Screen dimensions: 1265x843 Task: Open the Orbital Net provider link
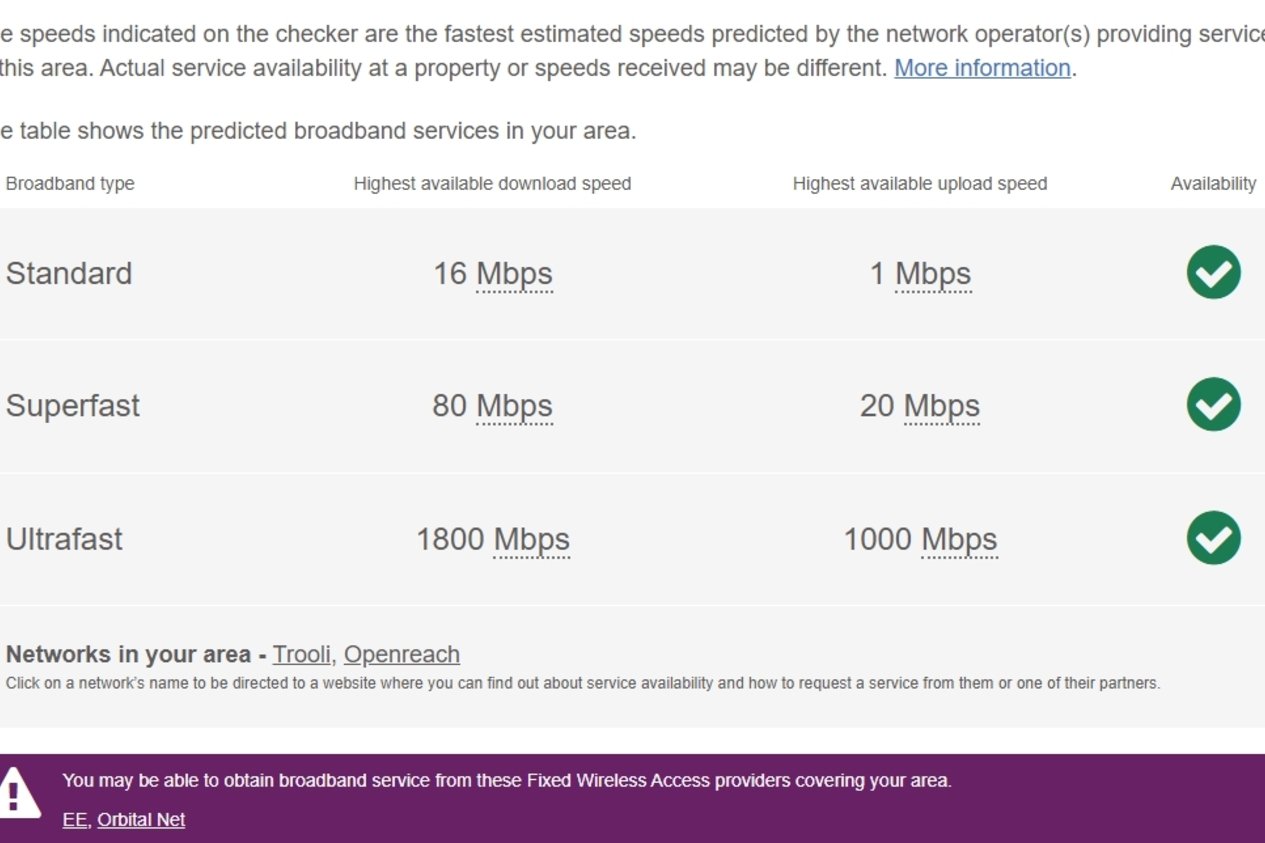(141, 819)
